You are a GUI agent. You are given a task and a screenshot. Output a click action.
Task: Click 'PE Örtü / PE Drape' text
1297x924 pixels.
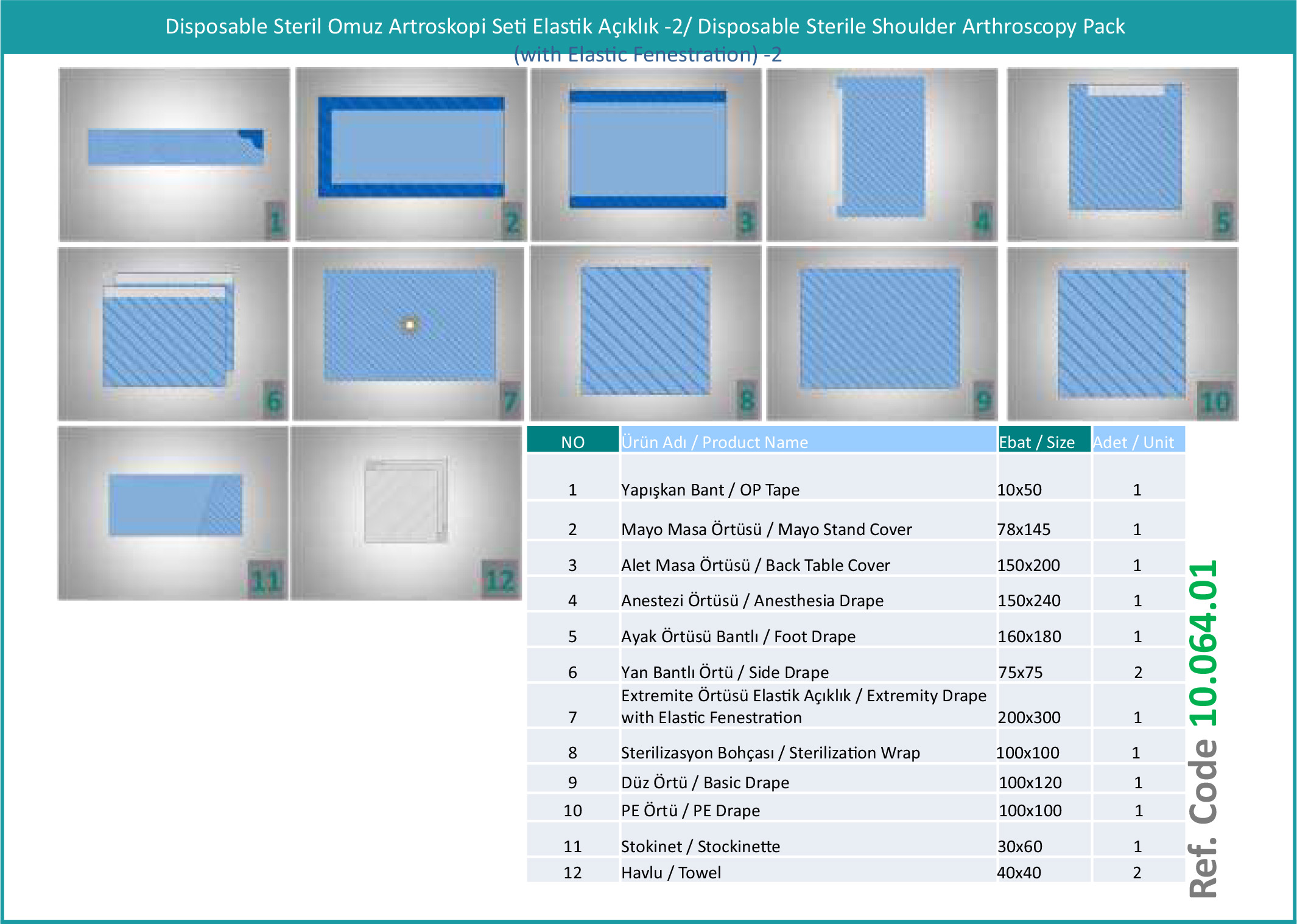691,810
